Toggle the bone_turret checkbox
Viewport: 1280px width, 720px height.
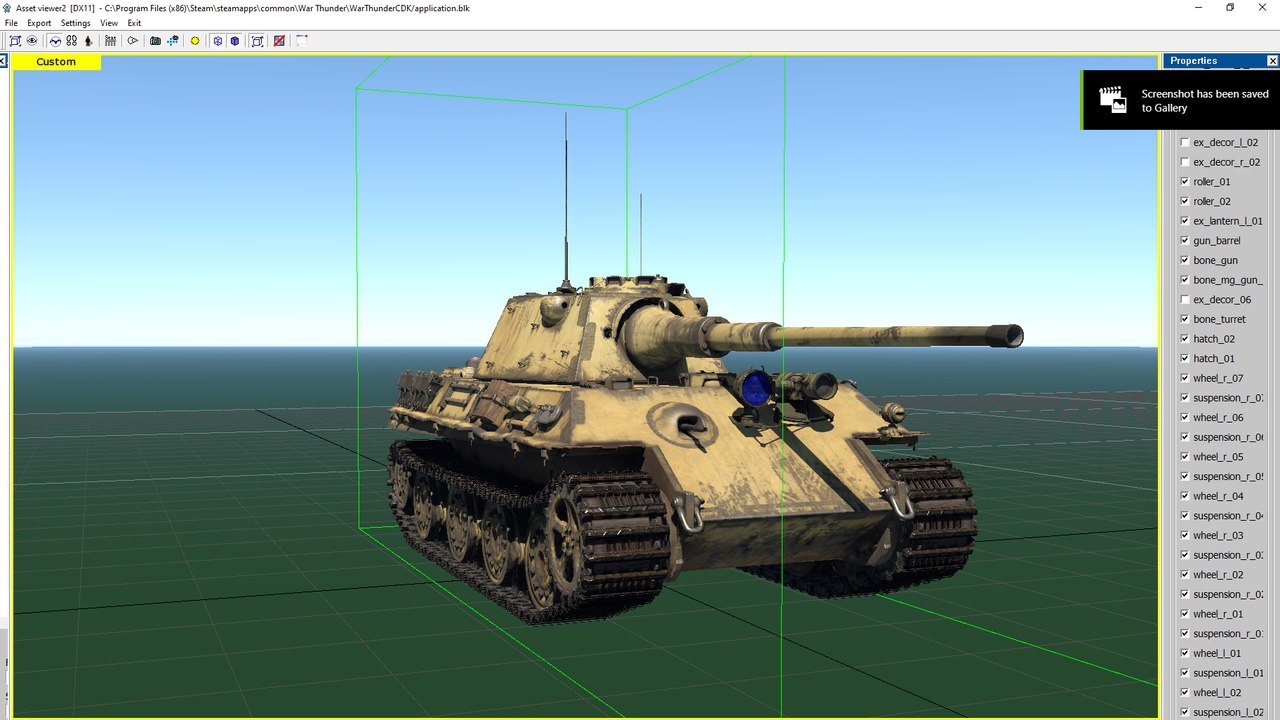click(x=1185, y=319)
